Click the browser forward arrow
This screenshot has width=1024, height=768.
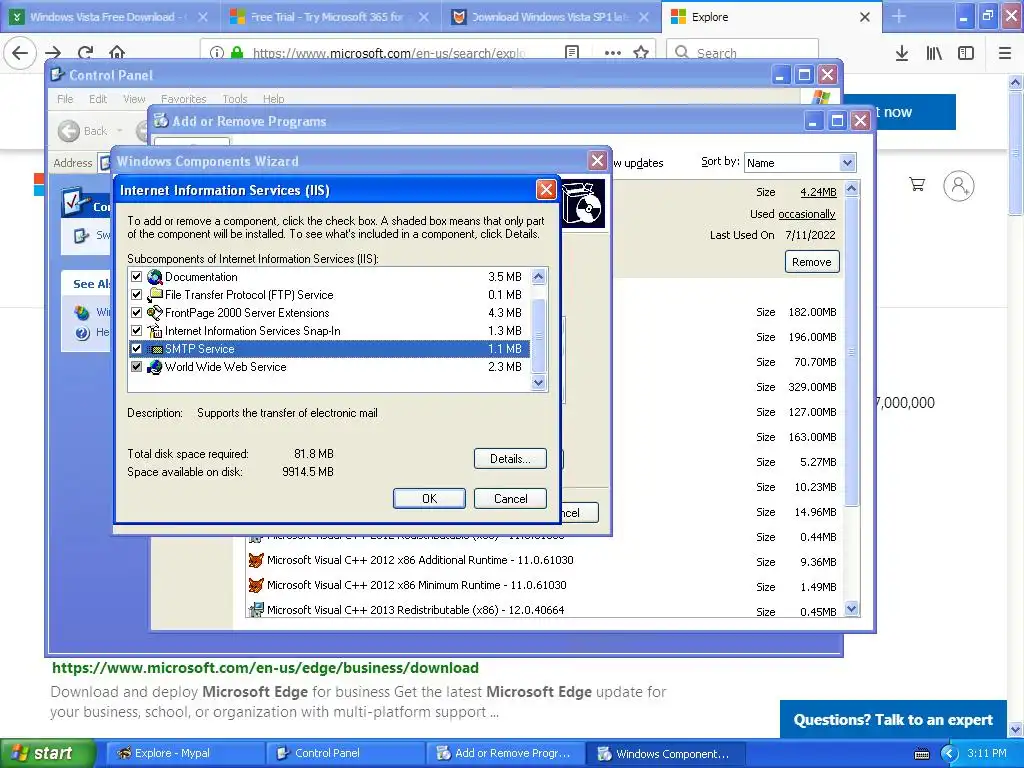(x=54, y=53)
